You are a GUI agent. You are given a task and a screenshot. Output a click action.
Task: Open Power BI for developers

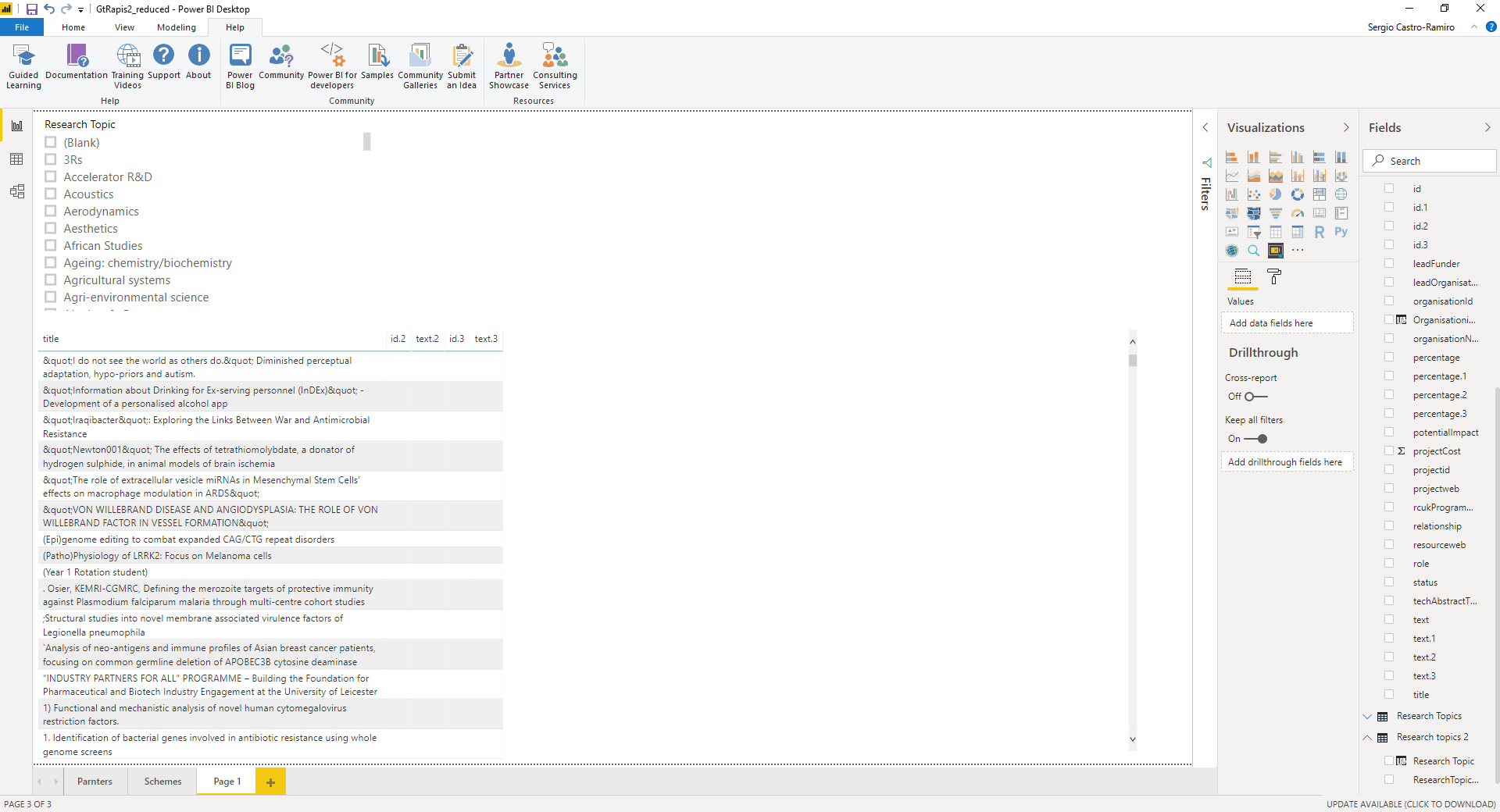(x=332, y=66)
